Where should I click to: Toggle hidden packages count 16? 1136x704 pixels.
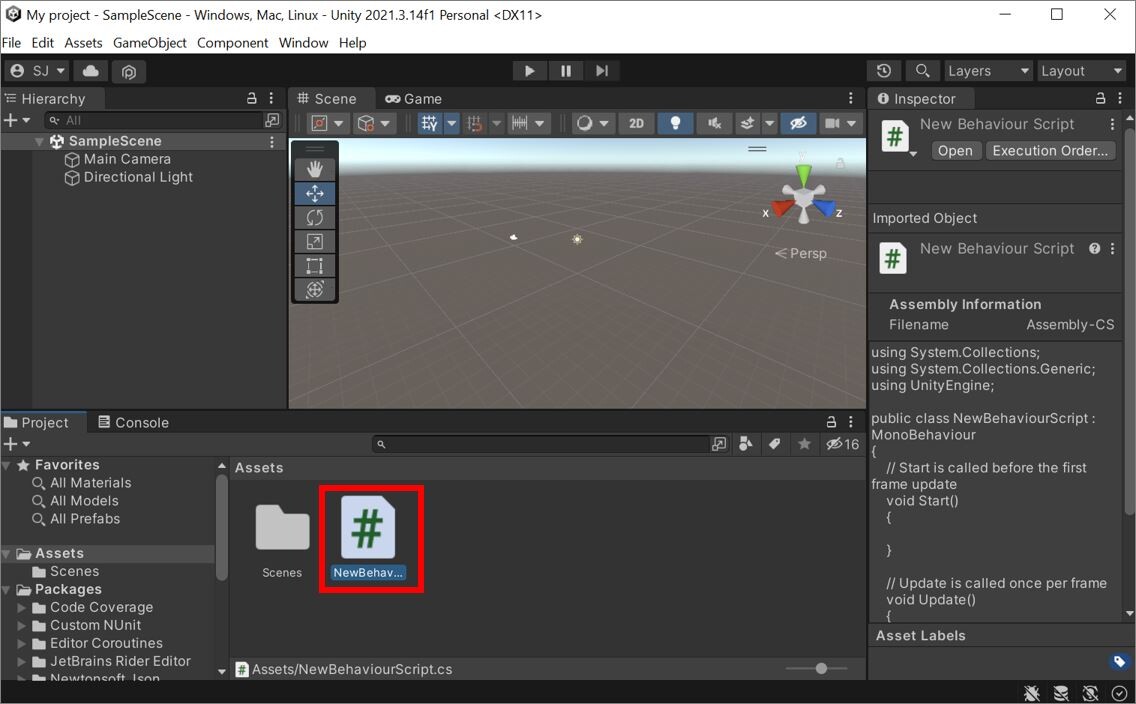pyautogui.click(x=843, y=444)
